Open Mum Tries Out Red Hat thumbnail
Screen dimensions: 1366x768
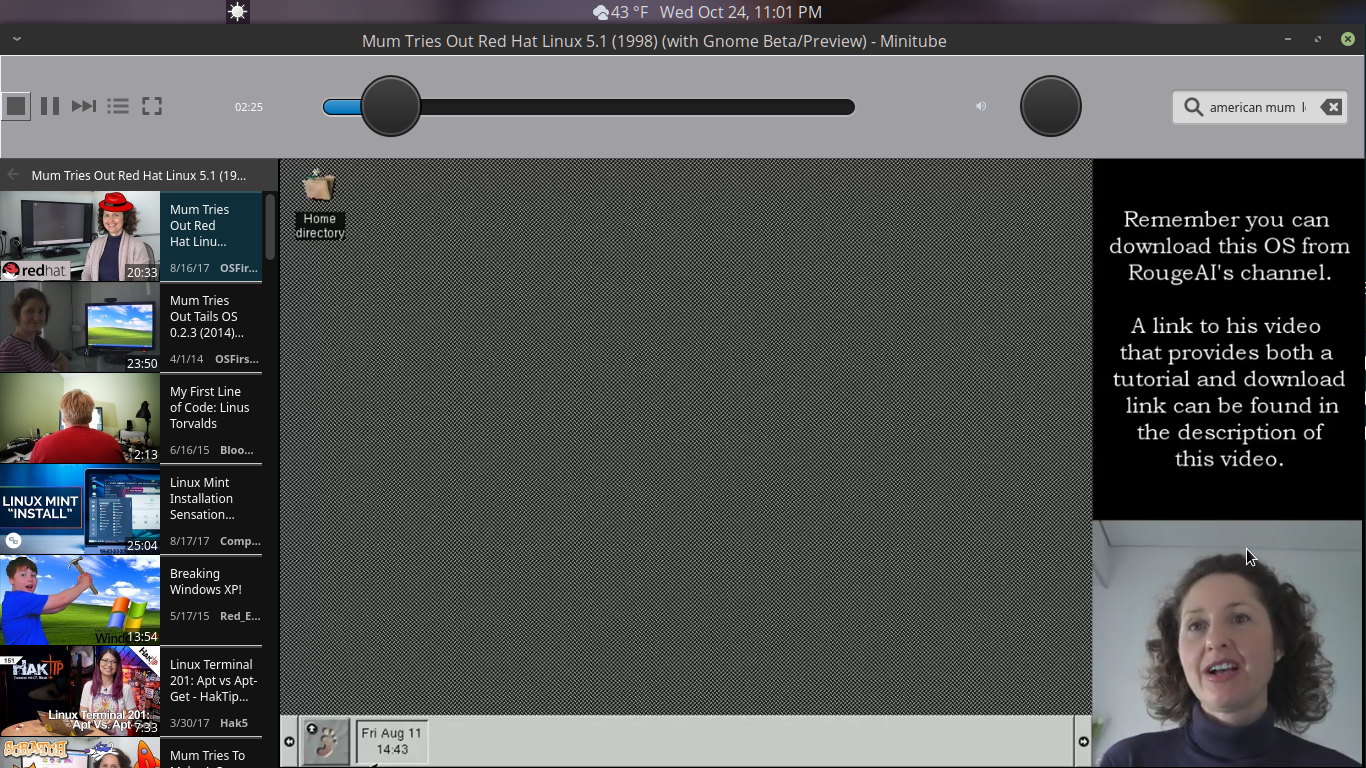[x=80, y=237]
